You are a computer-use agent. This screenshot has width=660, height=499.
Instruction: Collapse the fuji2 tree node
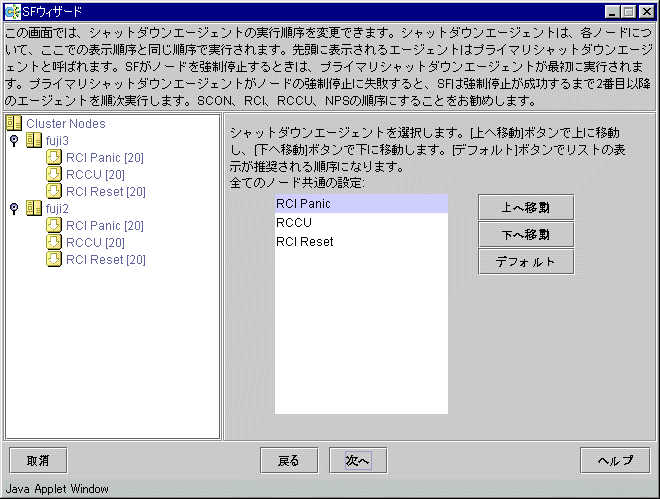point(14,208)
